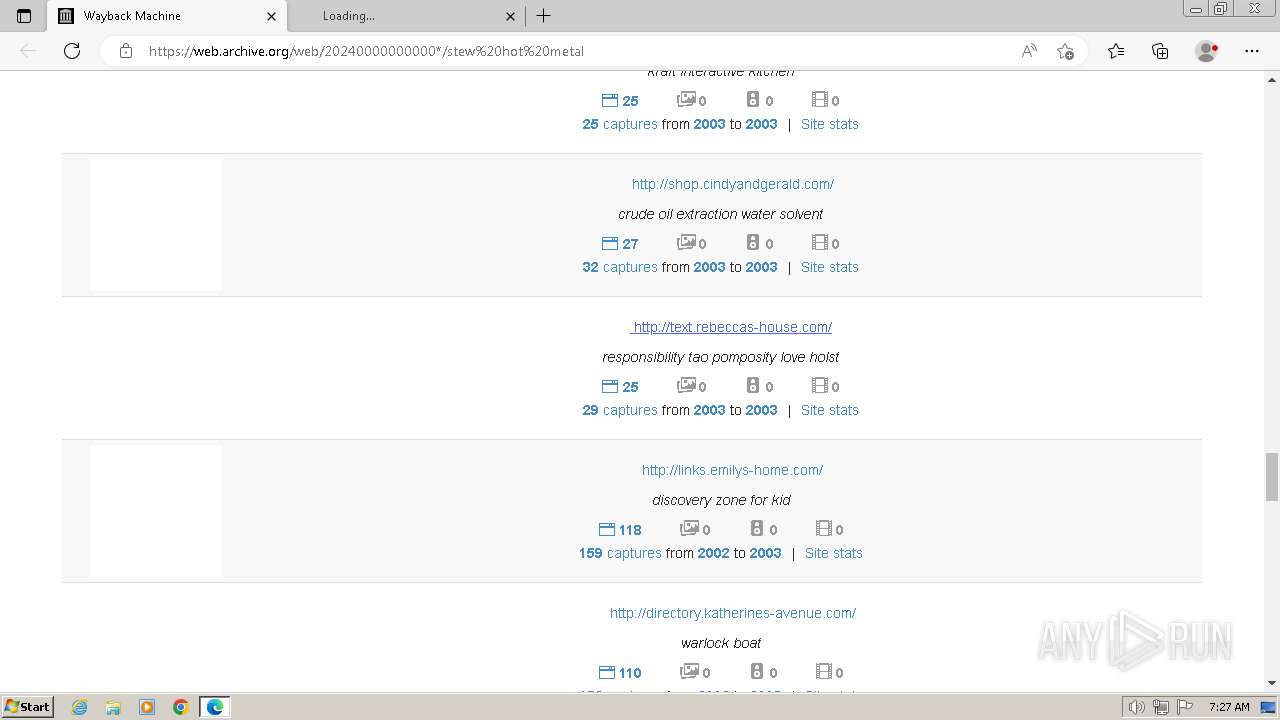Open shop.cindyandgerald.com link
The width and height of the screenshot is (1280, 720).
click(733, 184)
